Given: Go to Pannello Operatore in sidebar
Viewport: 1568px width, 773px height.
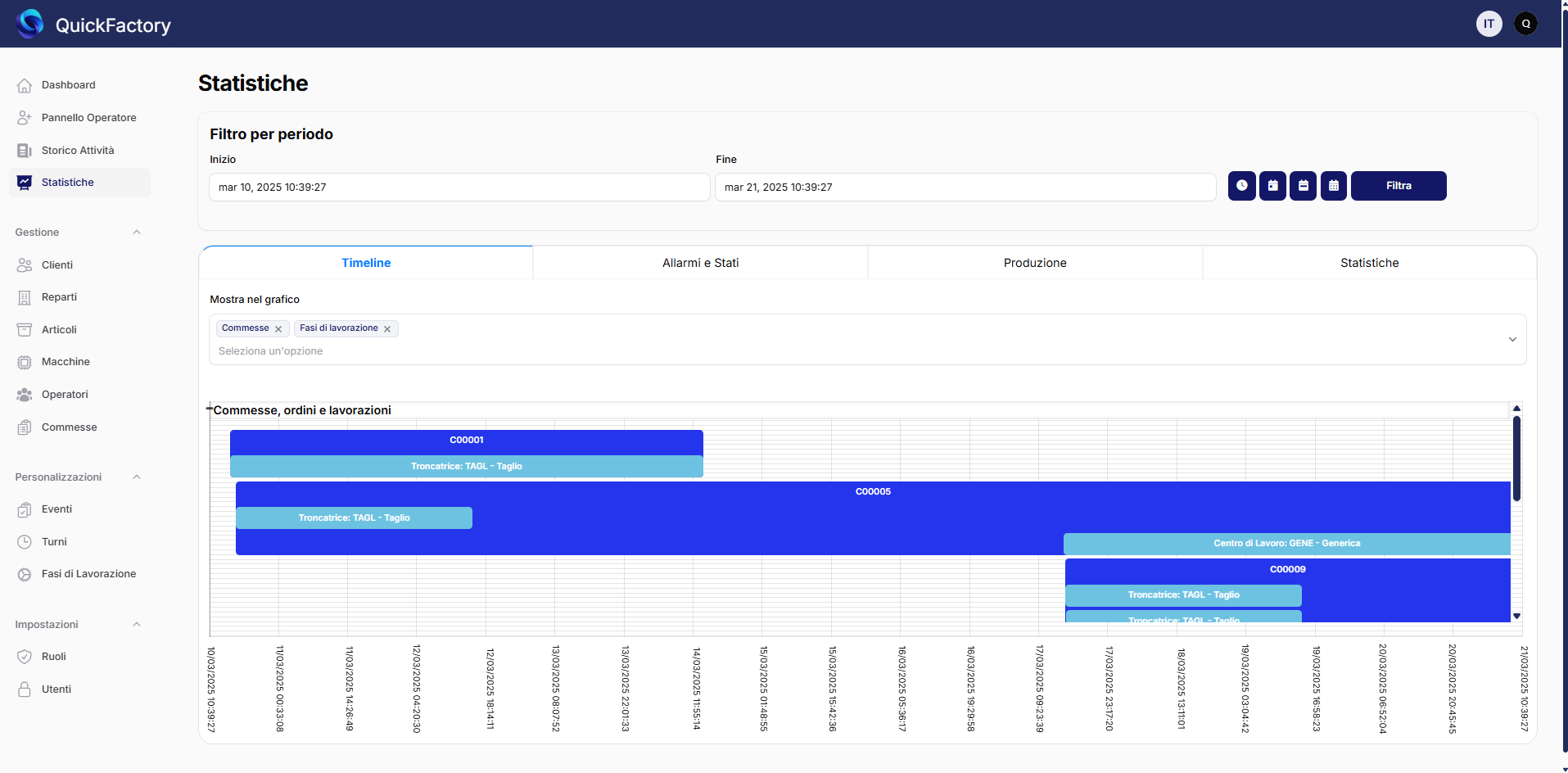Looking at the screenshot, I should [88, 118].
